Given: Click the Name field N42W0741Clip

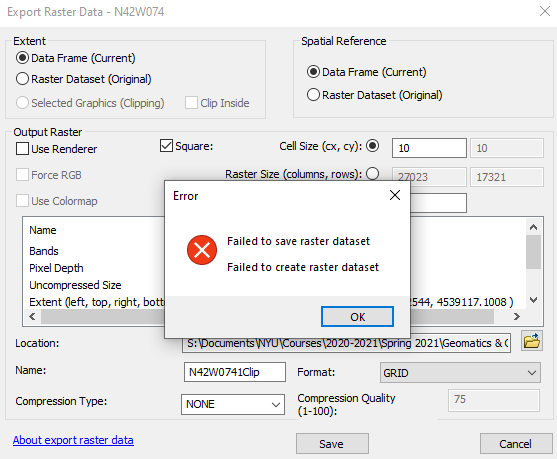Looking at the screenshot, I should 235,372.
